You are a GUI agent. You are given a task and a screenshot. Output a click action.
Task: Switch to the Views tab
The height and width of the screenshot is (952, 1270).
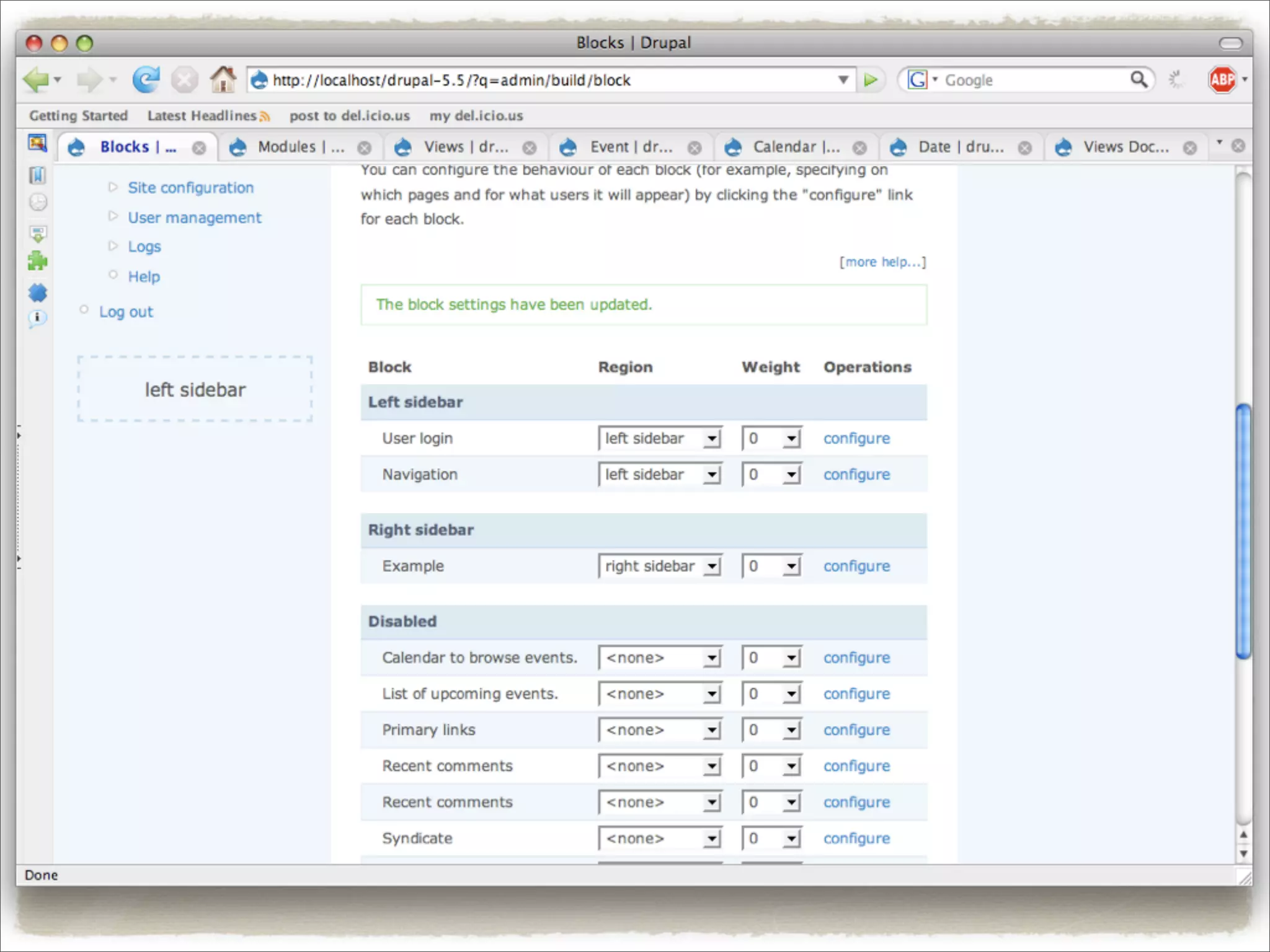465,147
